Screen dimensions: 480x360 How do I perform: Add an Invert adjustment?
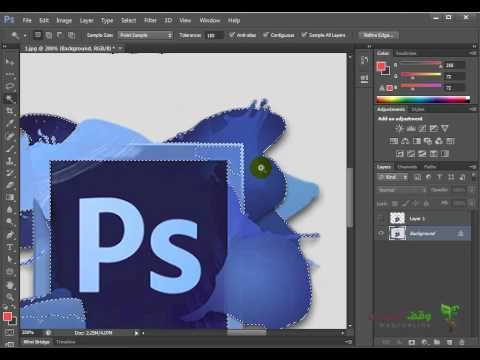pyautogui.click(x=399, y=154)
